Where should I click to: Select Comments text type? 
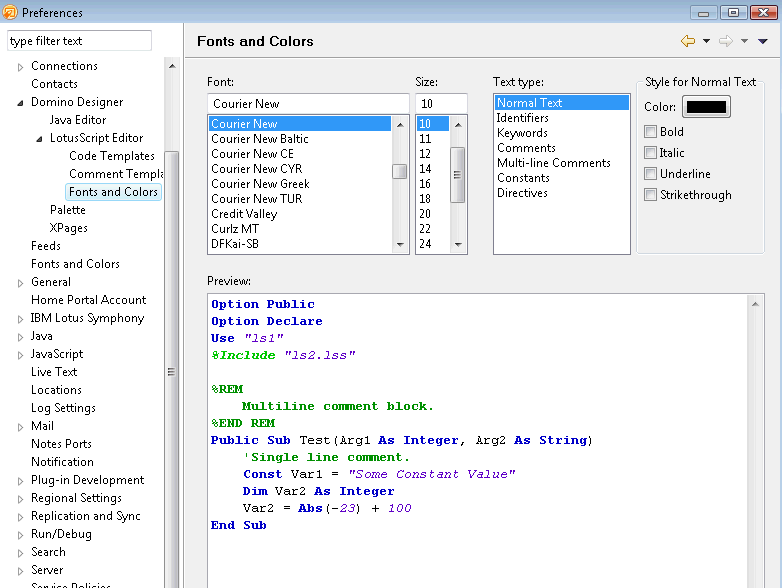coord(526,148)
